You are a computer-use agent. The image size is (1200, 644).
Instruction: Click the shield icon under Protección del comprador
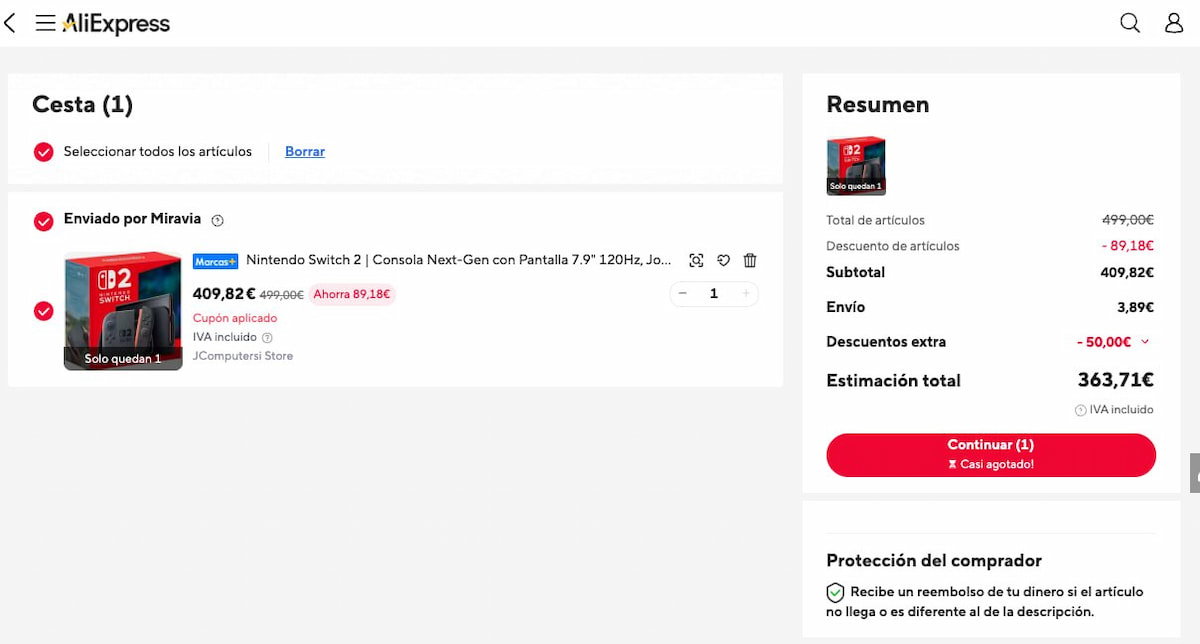[x=835, y=592]
